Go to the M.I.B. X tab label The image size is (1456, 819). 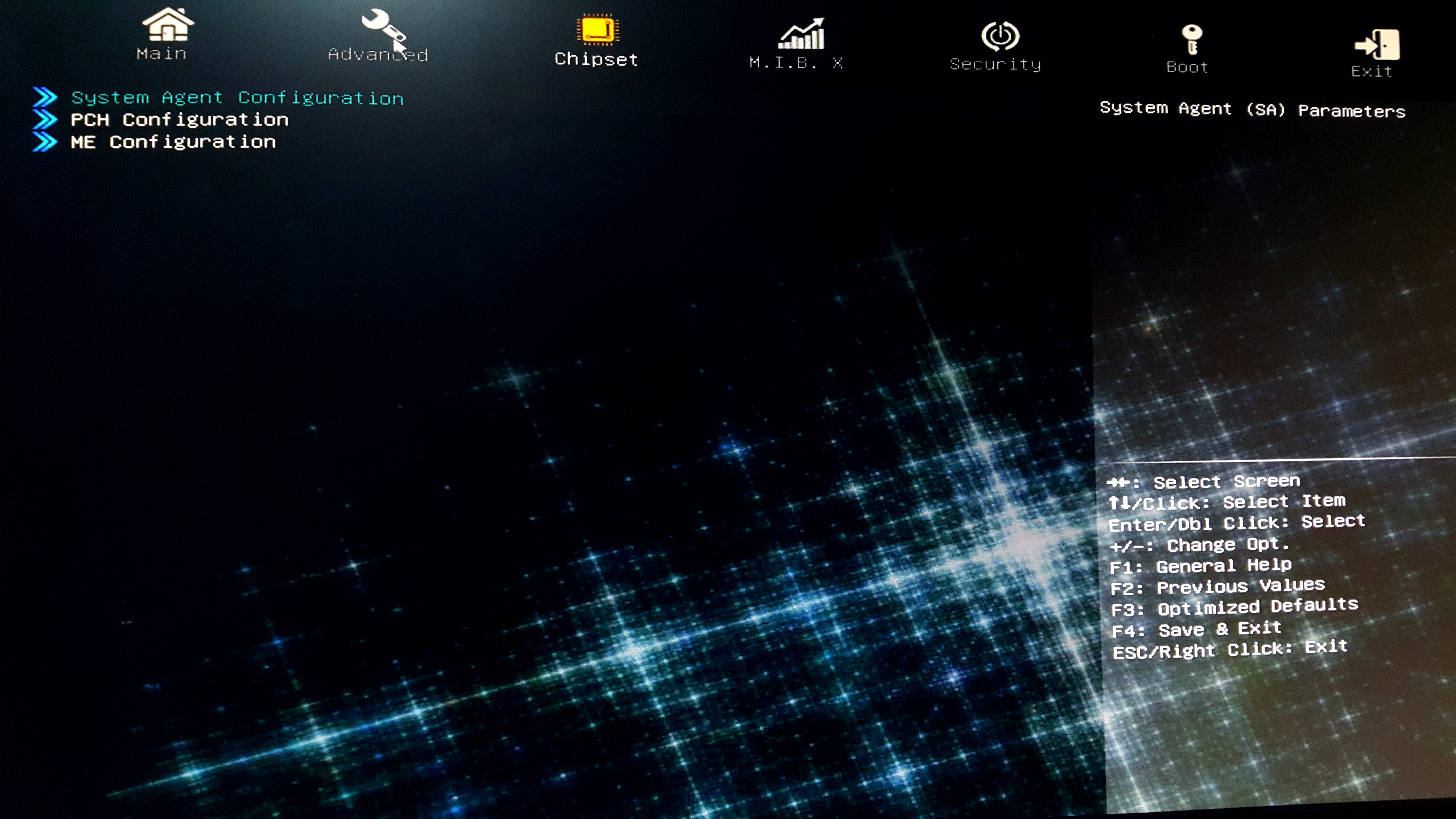click(796, 63)
